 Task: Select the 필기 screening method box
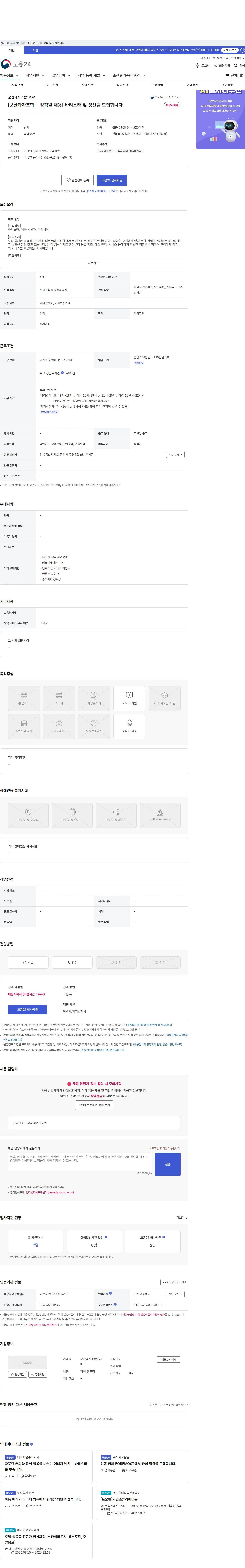116,962
